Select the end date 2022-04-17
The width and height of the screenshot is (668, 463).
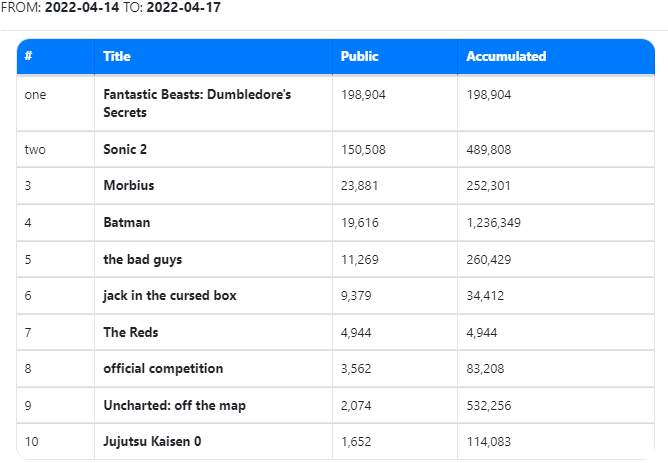tap(184, 7)
